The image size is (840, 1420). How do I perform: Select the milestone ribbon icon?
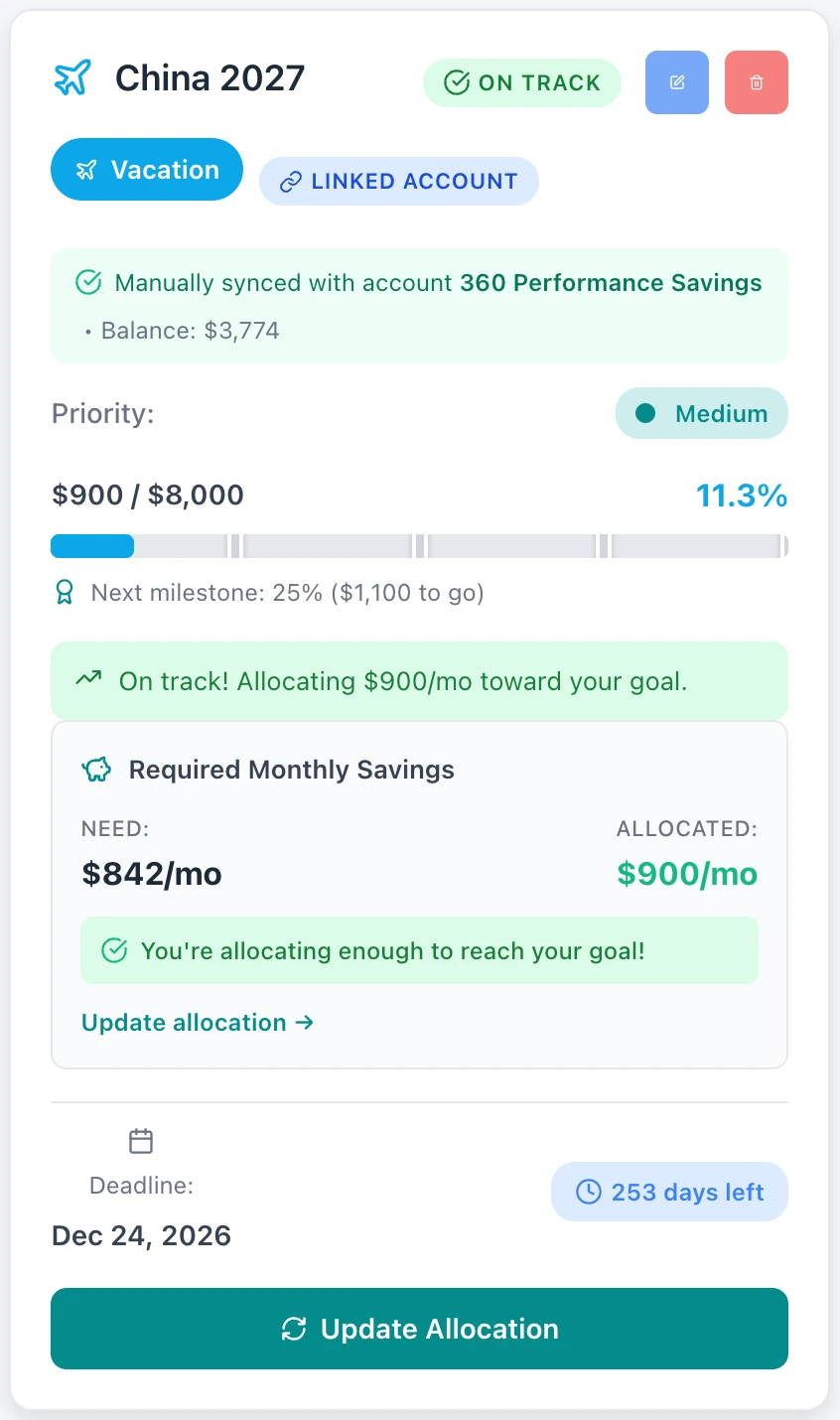[64, 592]
